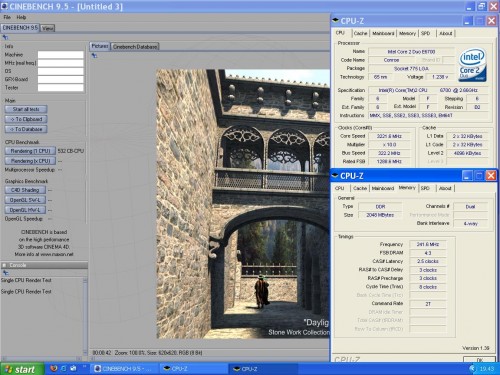Open SPD tab in upper CPU-Z window
500x375 pixels.
[425, 33]
